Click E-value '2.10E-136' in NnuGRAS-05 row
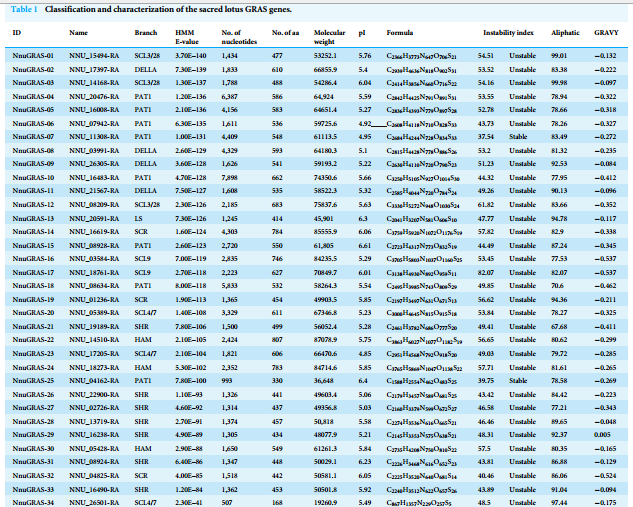Viewport: 633px width, 507px height. [x=191, y=110]
